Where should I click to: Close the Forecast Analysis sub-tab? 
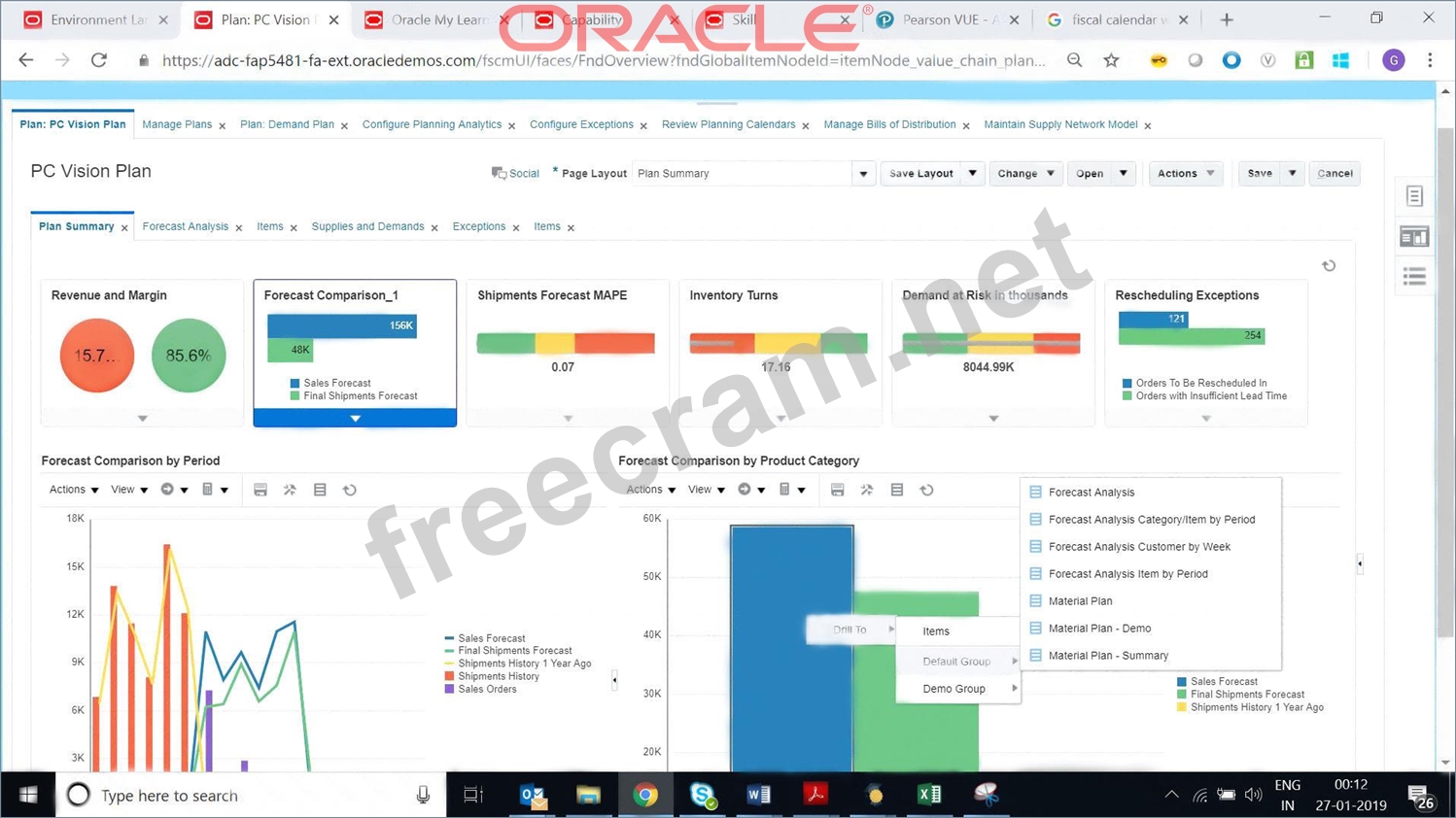239,228
